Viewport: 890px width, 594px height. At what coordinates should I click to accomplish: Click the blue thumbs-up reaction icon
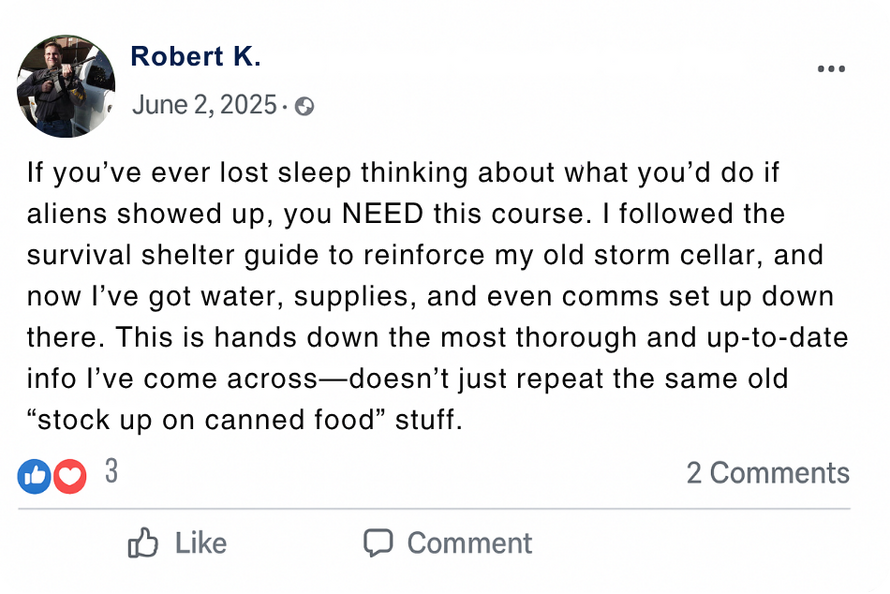[x=35, y=476]
